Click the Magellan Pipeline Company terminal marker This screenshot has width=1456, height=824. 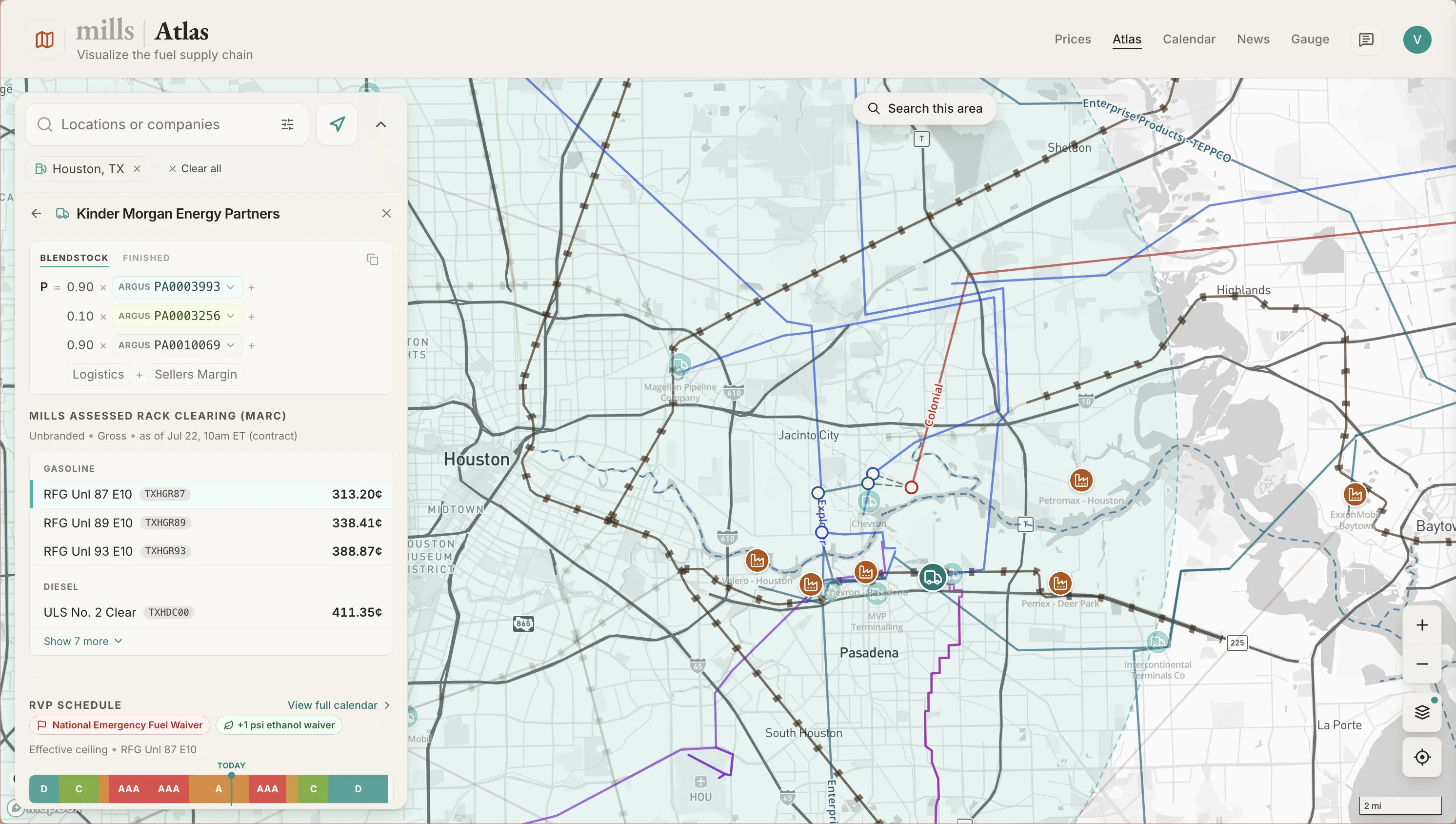coord(680,365)
